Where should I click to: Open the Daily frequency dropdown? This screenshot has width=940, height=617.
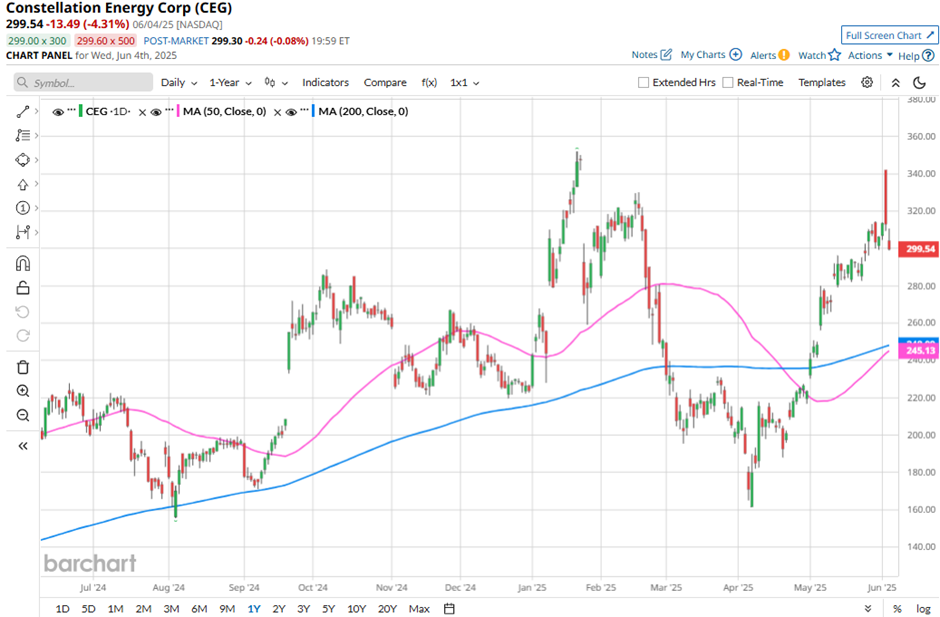click(178, 83)
